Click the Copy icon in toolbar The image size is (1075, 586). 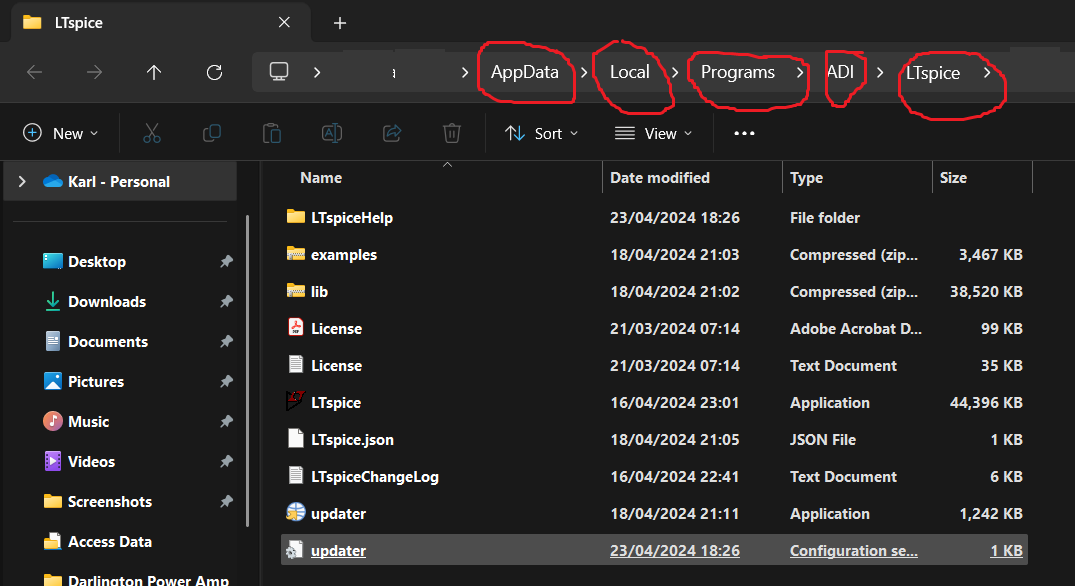tap(212, 133)
